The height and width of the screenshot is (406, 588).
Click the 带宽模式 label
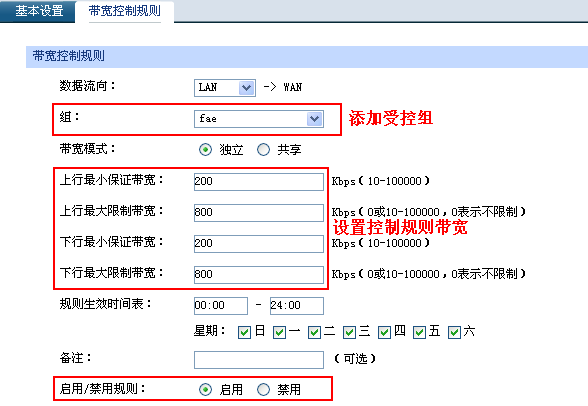coord(87,149)
